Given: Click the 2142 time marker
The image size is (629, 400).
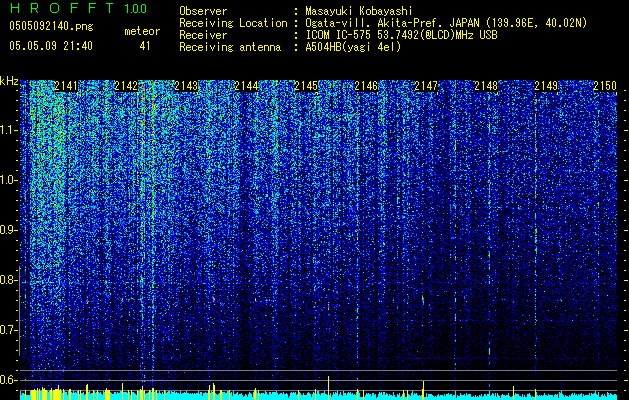Looking at the screenshot, I should click(126, 86).
